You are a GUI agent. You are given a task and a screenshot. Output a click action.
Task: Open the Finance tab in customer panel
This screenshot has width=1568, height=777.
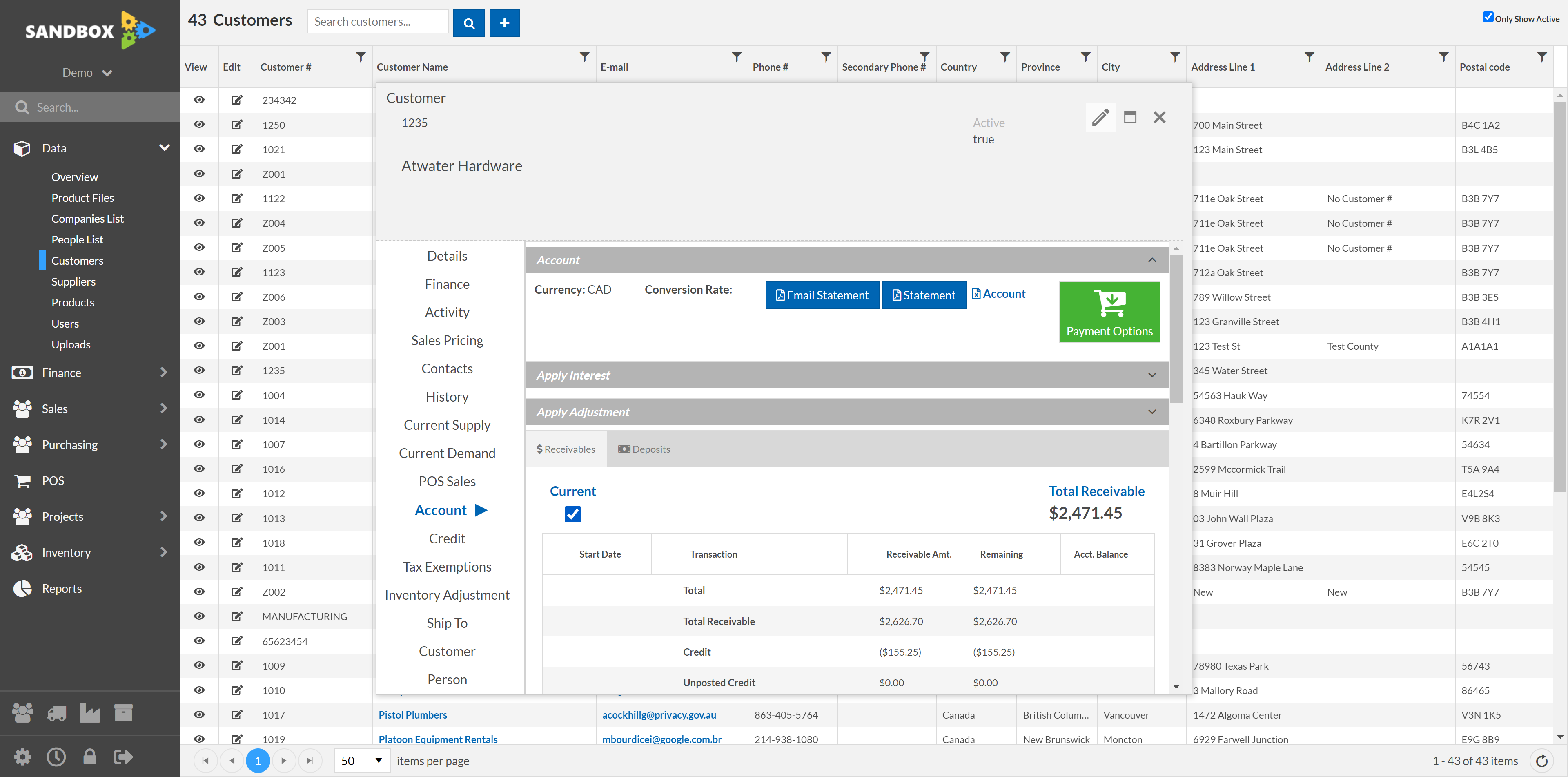click(447, 283)
